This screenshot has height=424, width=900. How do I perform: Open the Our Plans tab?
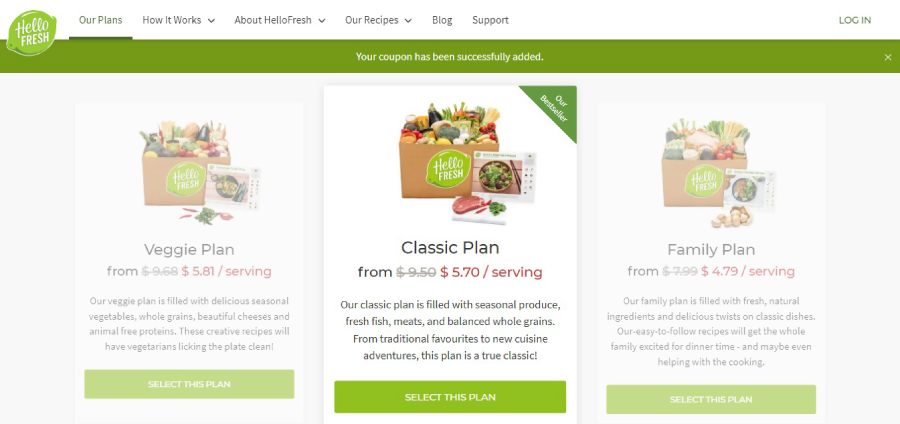(x=100, y=20)
